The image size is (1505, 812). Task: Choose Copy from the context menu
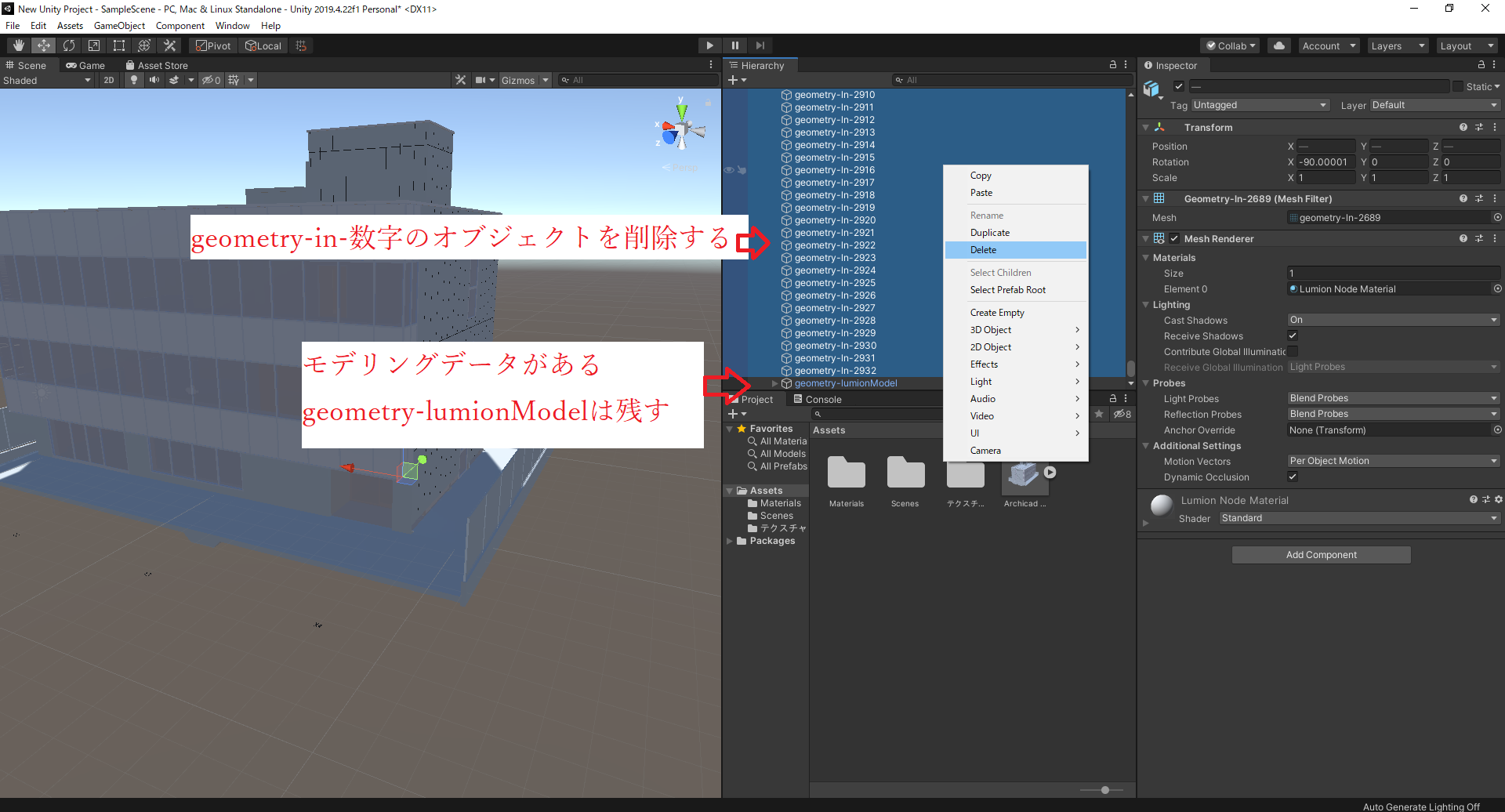coord(1016,176)
